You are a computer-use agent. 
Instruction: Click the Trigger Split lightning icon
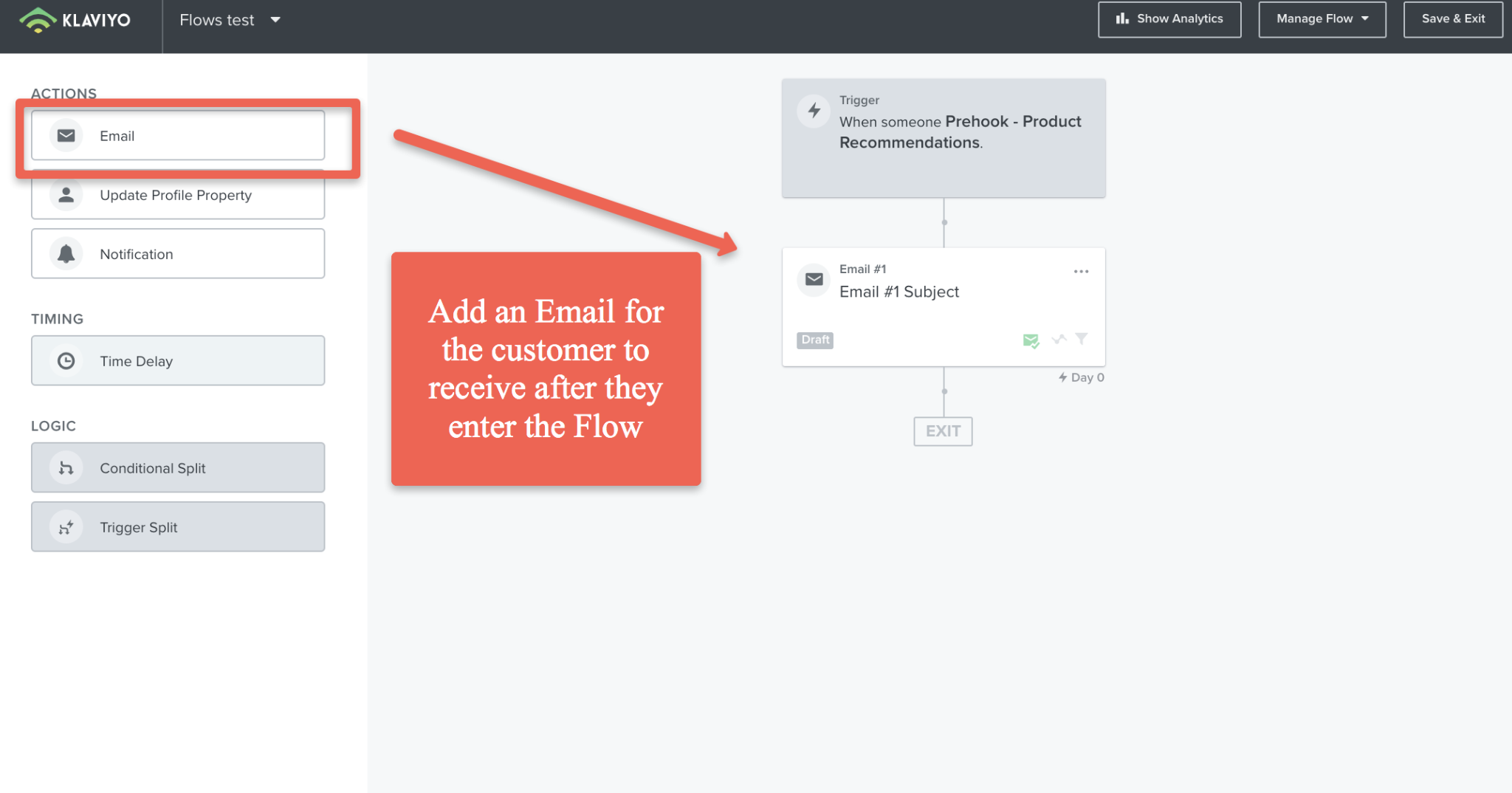pyautogui.click(x=66, y=527)
